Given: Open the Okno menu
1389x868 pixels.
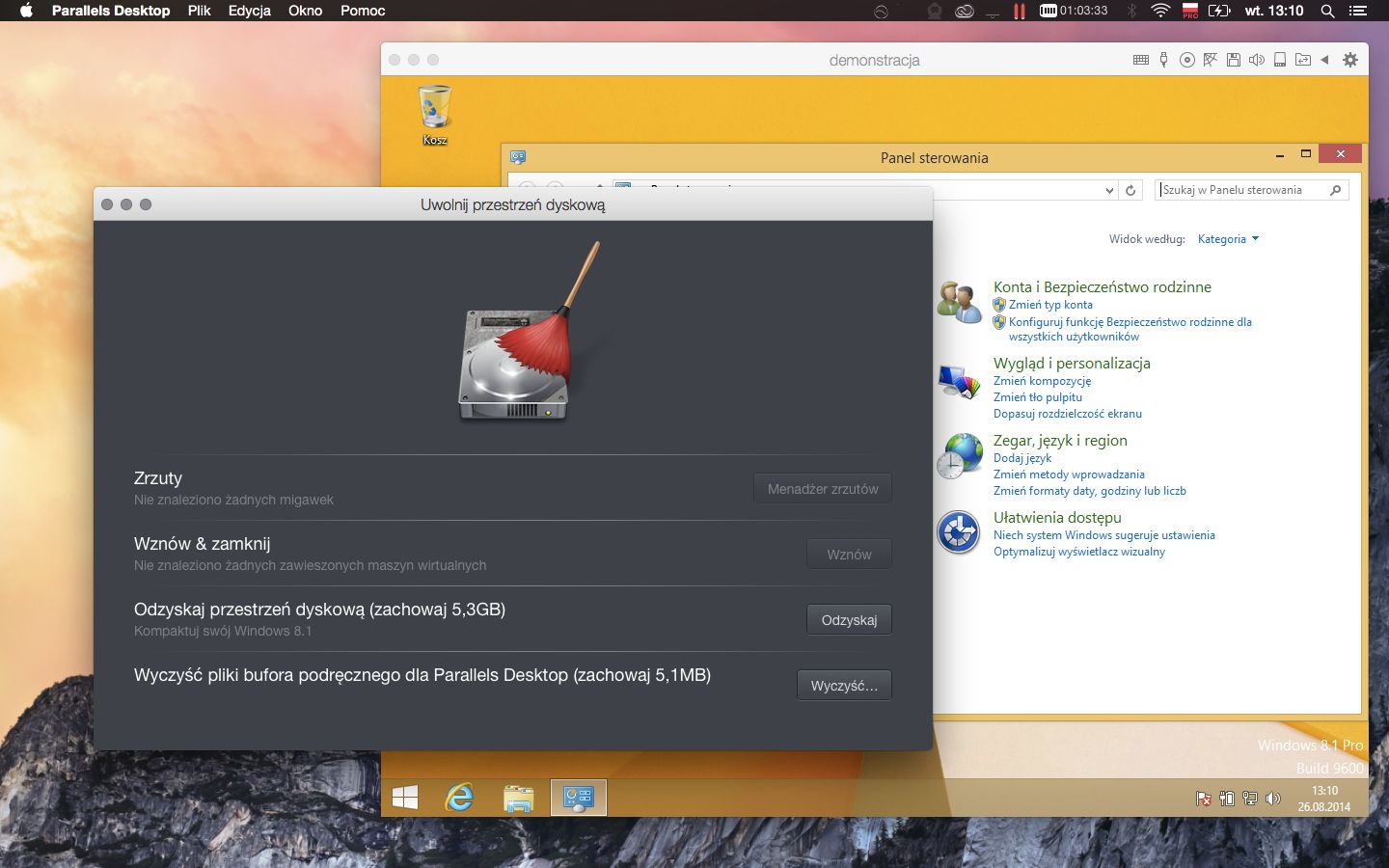Looking at the screenshot, I should 306,11.
